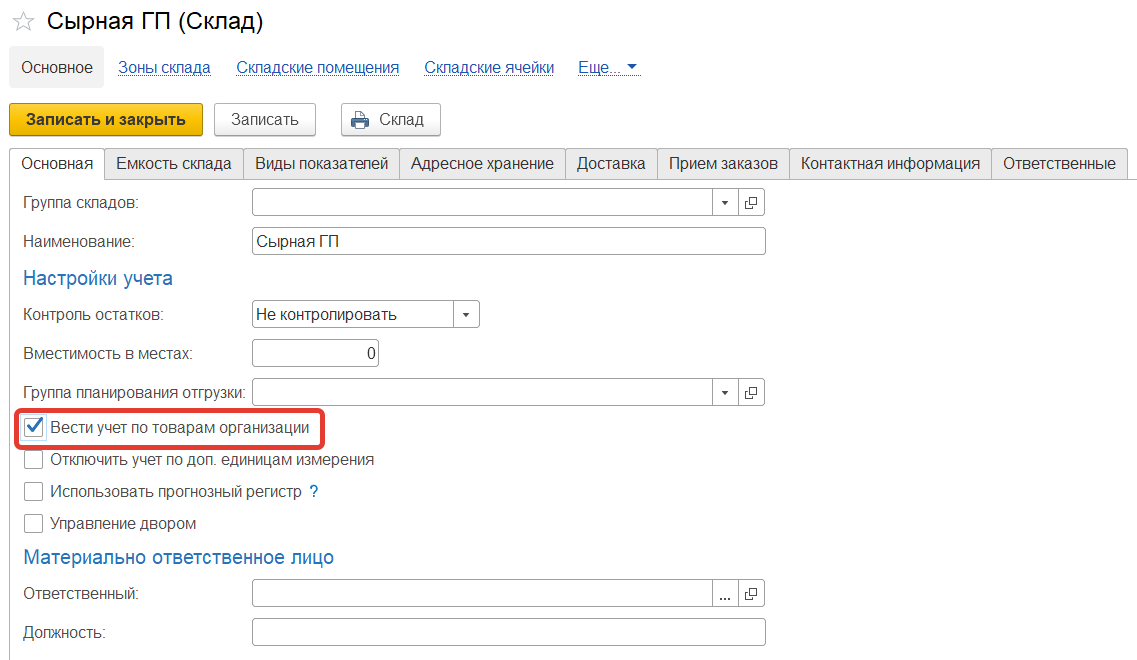Expand Группа планирования отгрузки dropdown
This screenshot has height=660, width=1137.
click(x=726, y=392)
